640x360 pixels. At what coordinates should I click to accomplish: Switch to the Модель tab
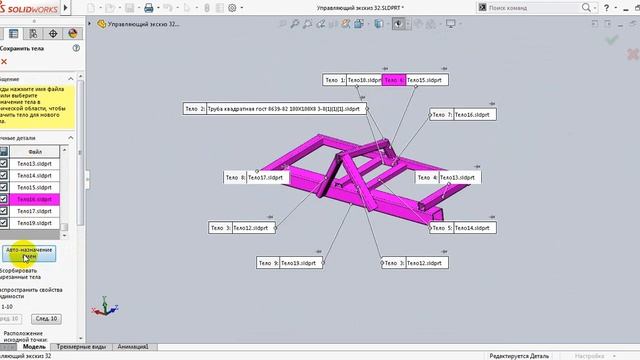[34, 347]
